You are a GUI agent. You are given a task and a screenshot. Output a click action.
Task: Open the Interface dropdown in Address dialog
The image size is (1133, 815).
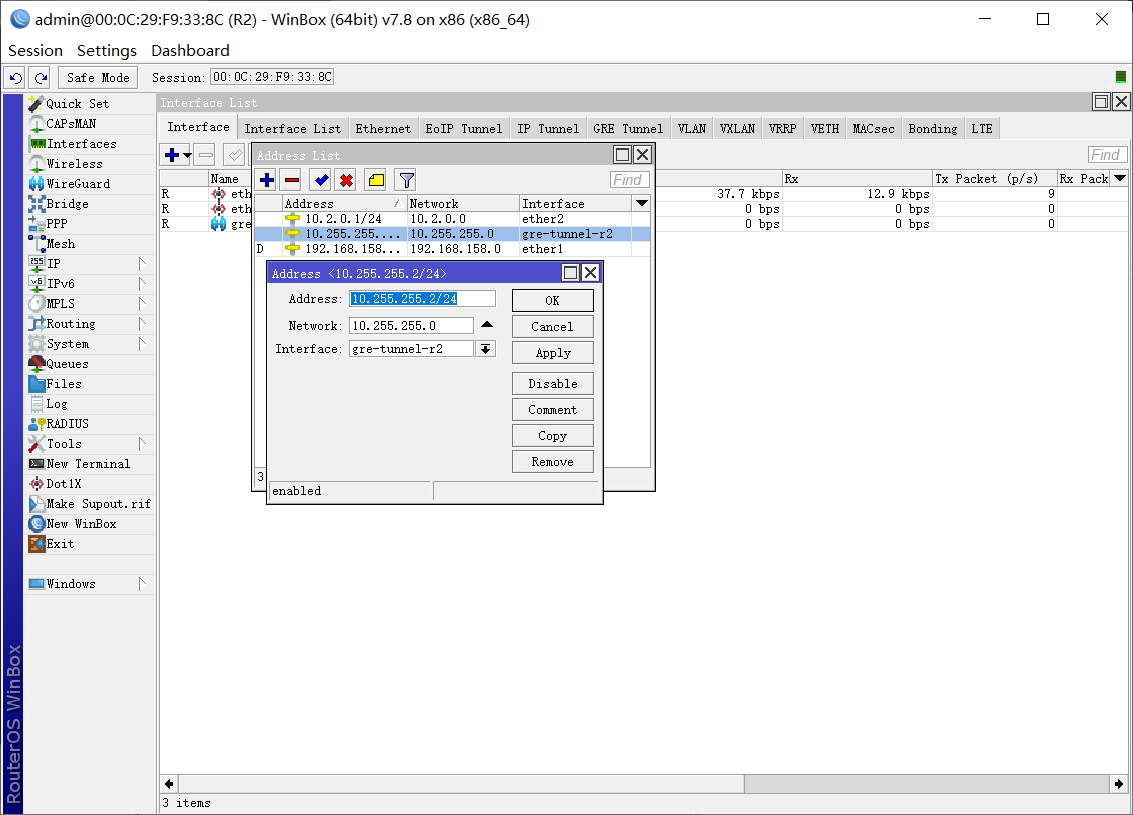[x=486, y=349]
